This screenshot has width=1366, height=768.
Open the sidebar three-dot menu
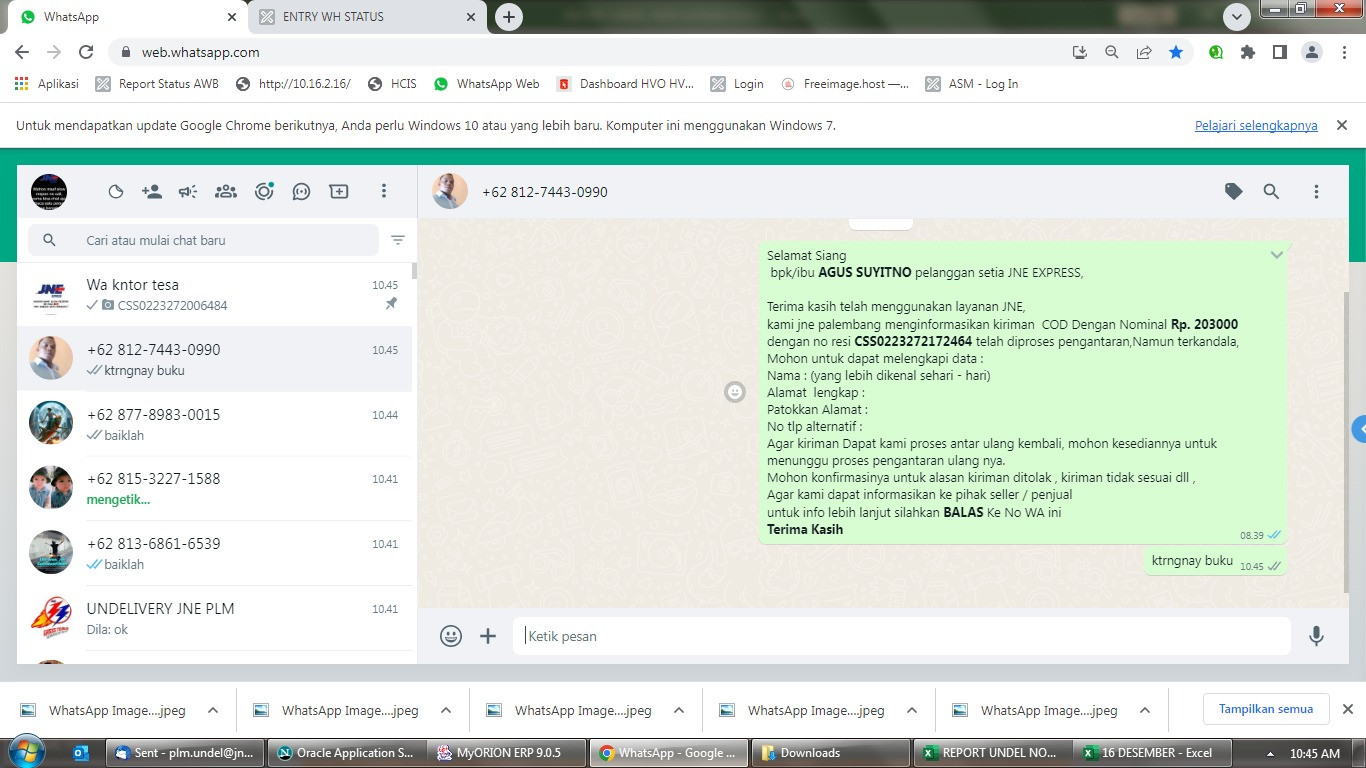pos(384,191)
